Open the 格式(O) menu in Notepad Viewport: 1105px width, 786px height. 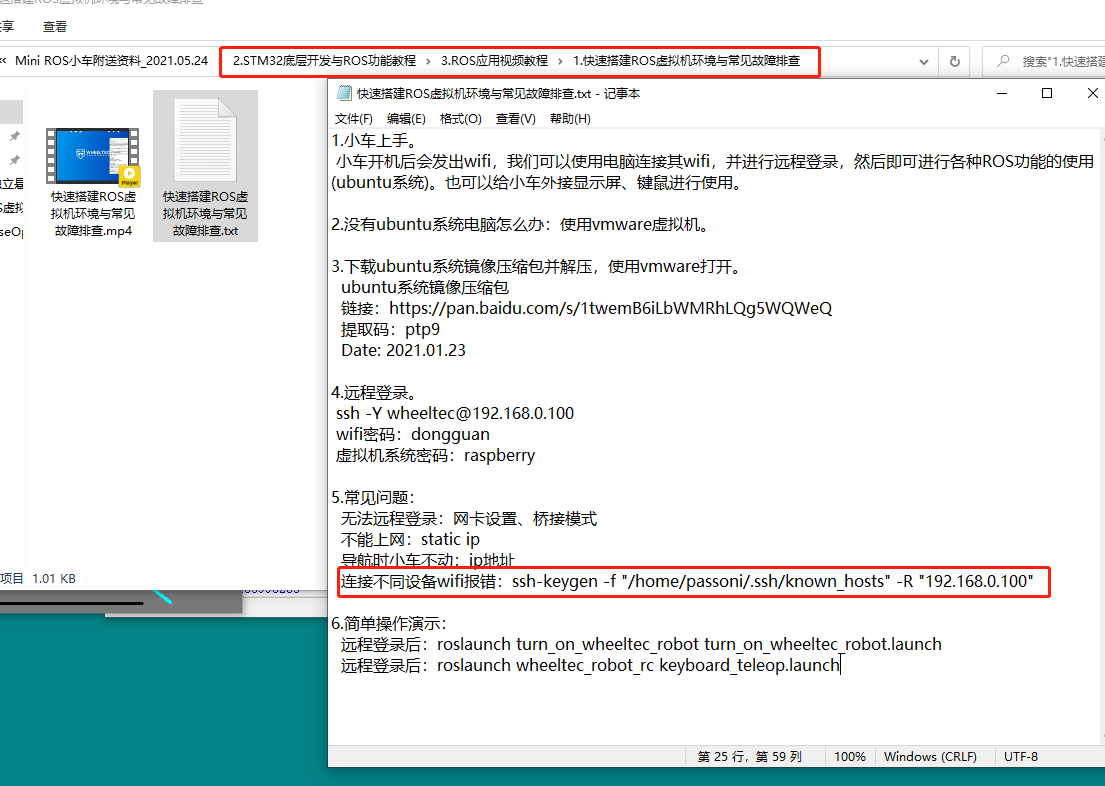click(460, 118)
